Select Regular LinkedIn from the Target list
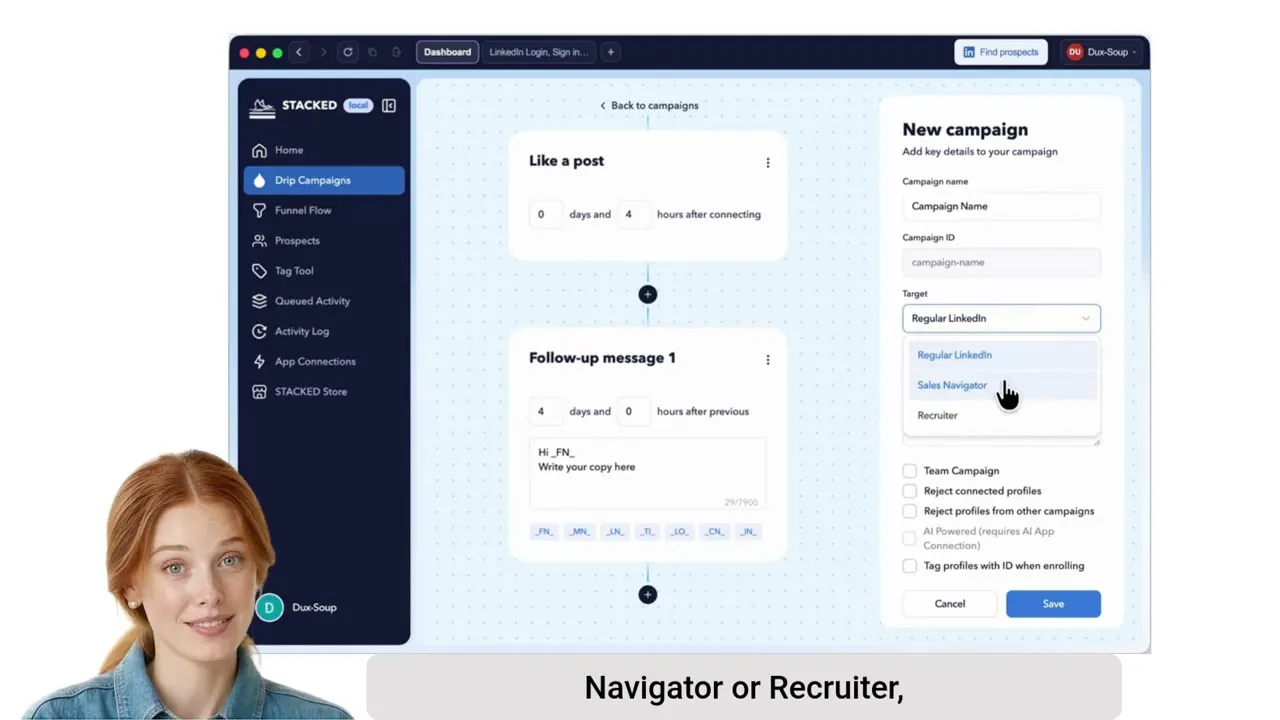1280x720 pixels. coord(1003,355)
